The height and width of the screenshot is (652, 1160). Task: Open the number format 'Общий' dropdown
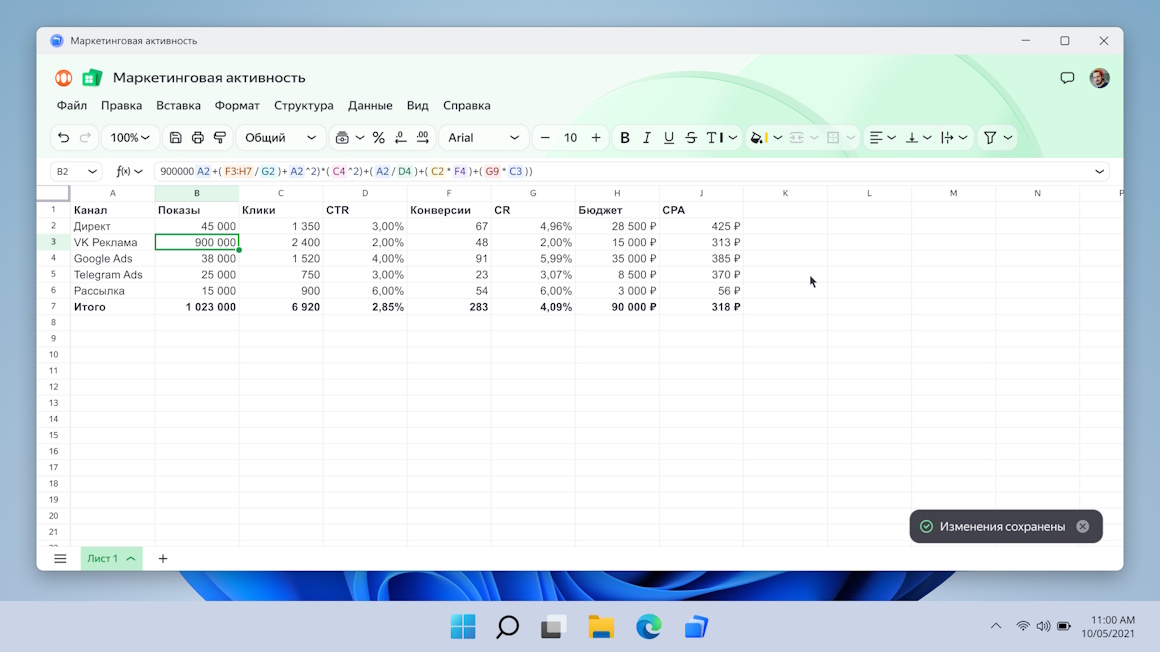(280, 138)
